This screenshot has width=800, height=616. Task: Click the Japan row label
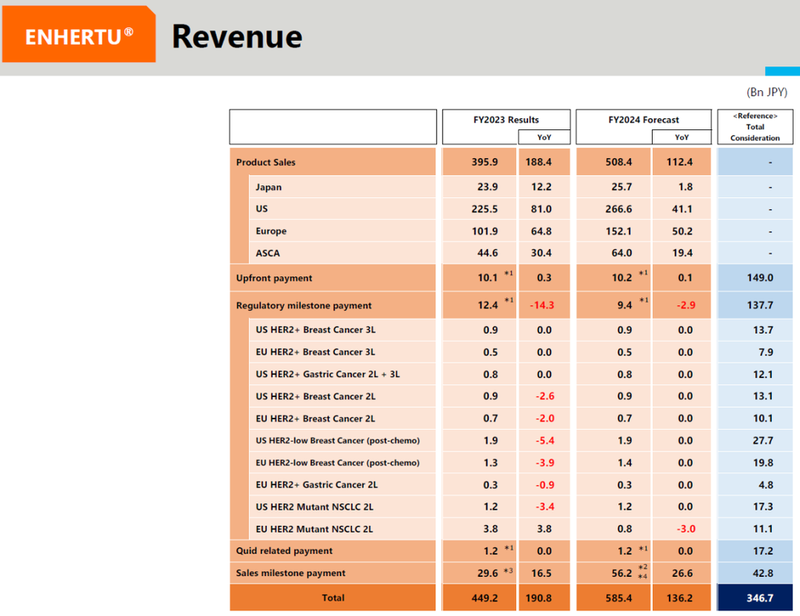(x=269, y=186)
